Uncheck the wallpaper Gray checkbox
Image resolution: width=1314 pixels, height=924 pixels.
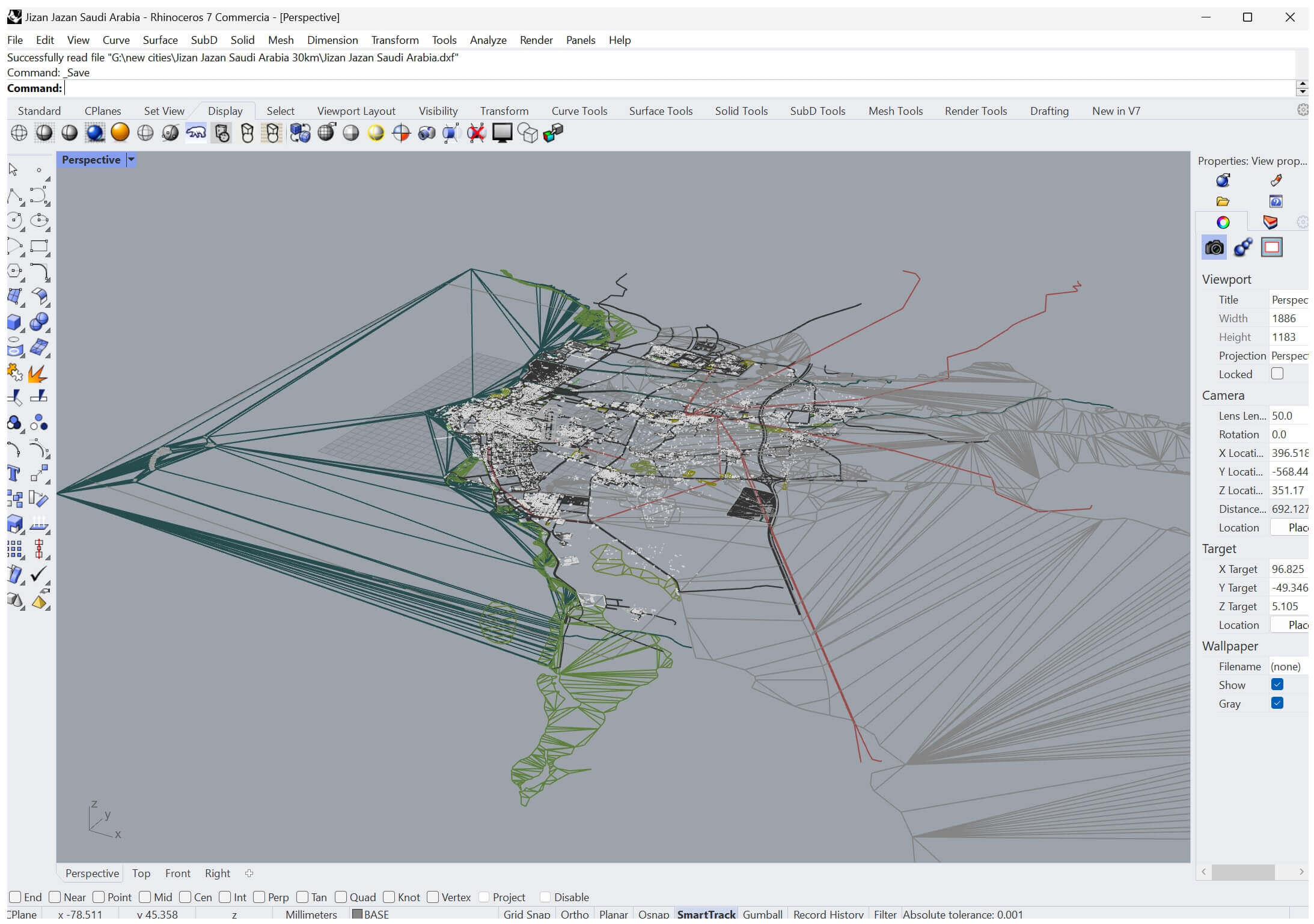[x=1277, y=703]
